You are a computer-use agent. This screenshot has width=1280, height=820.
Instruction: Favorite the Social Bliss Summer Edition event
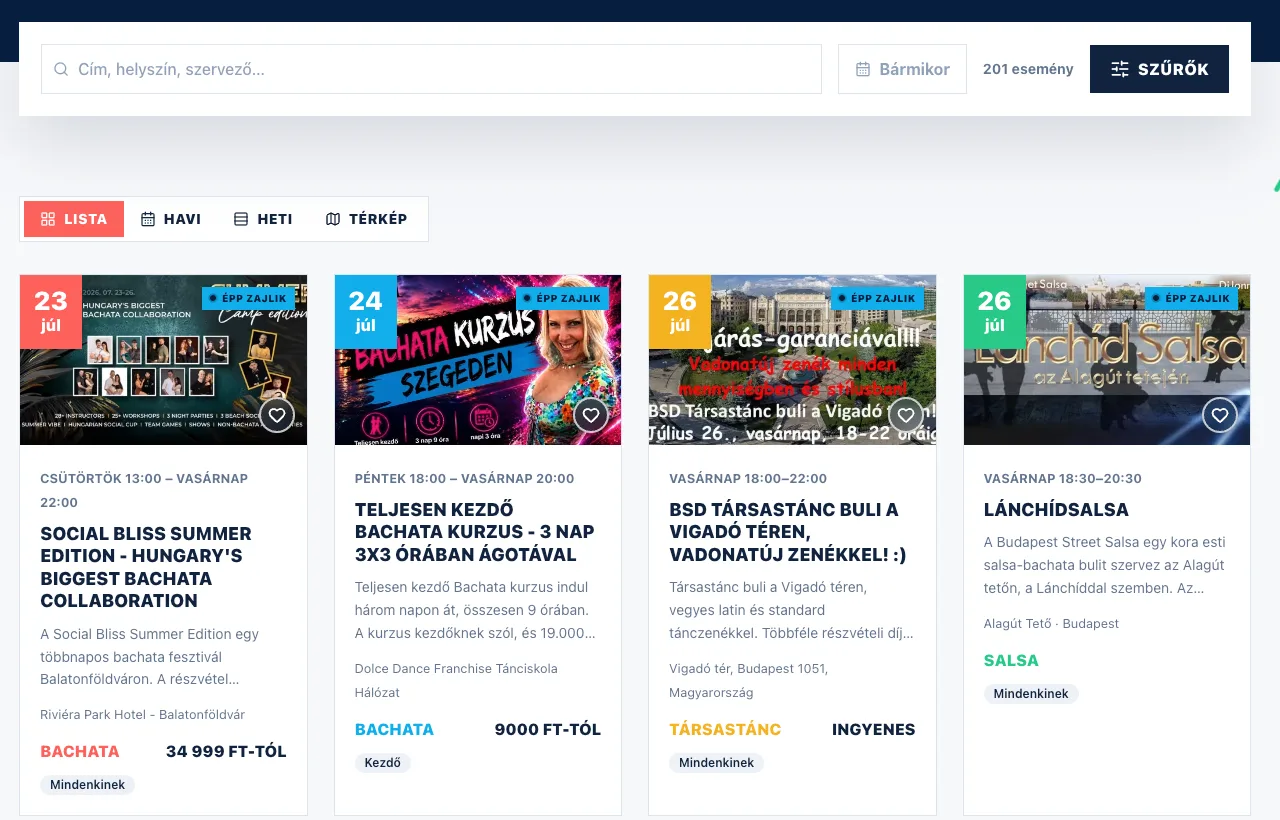(277, 415)
